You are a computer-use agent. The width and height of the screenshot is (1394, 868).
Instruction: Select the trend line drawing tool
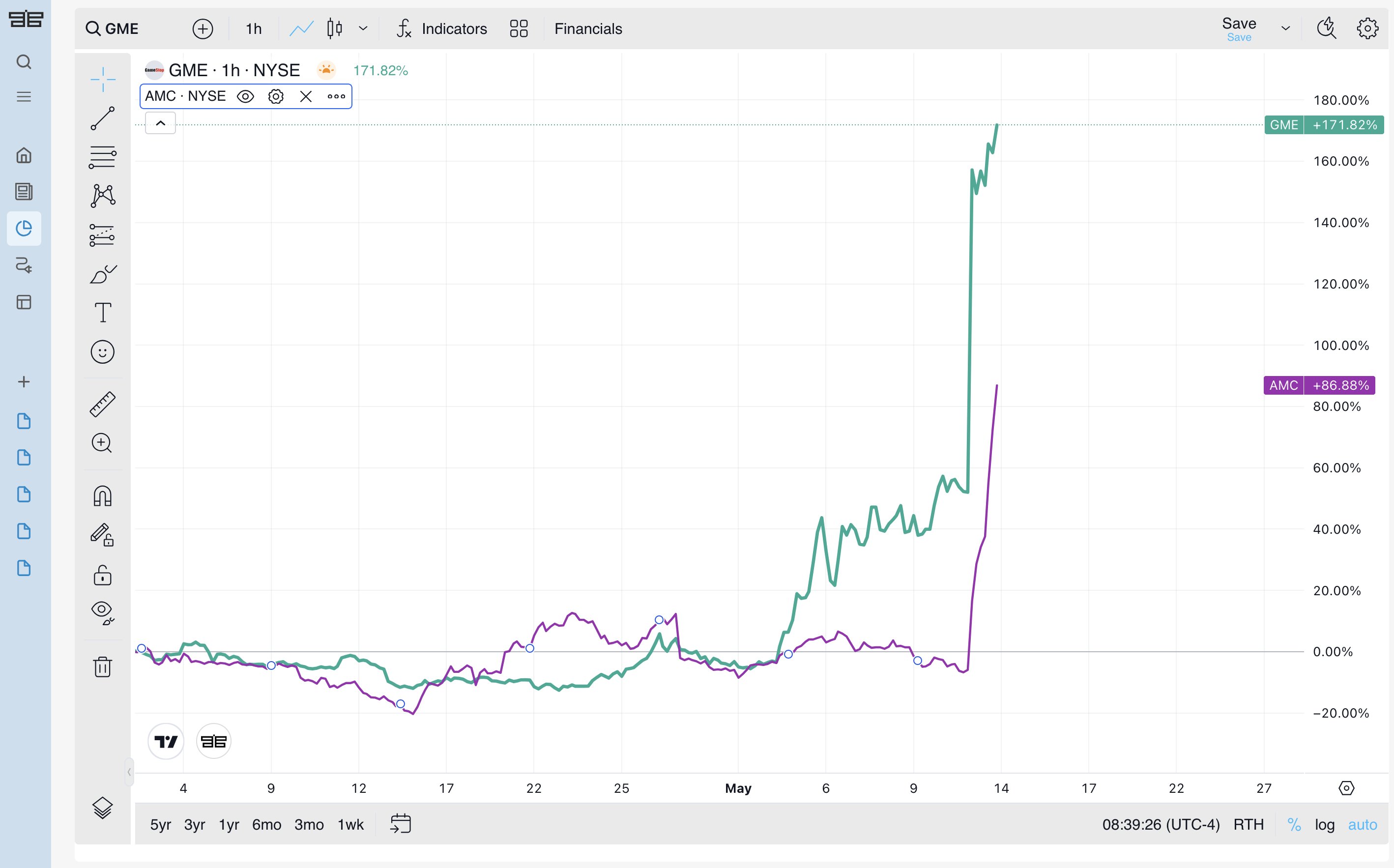[103, 118]
